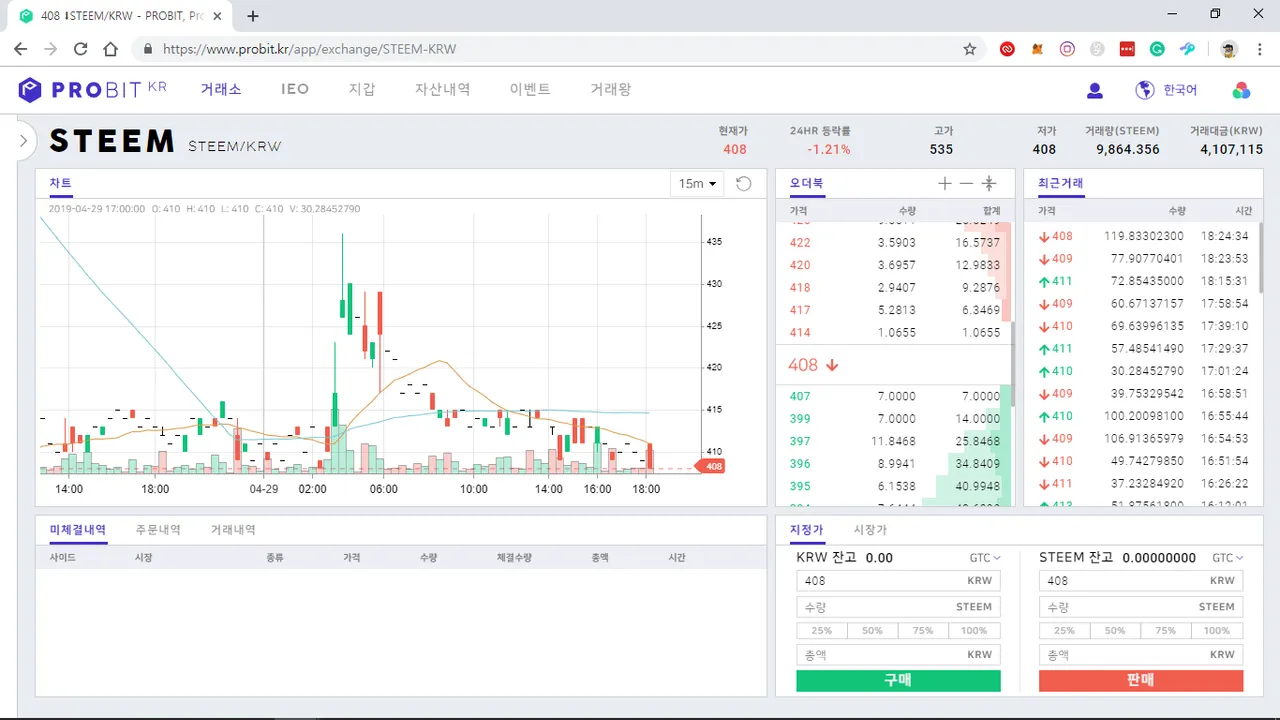Click the order book center-align icon
This screenshot has height=720, width=1280.
989,183
